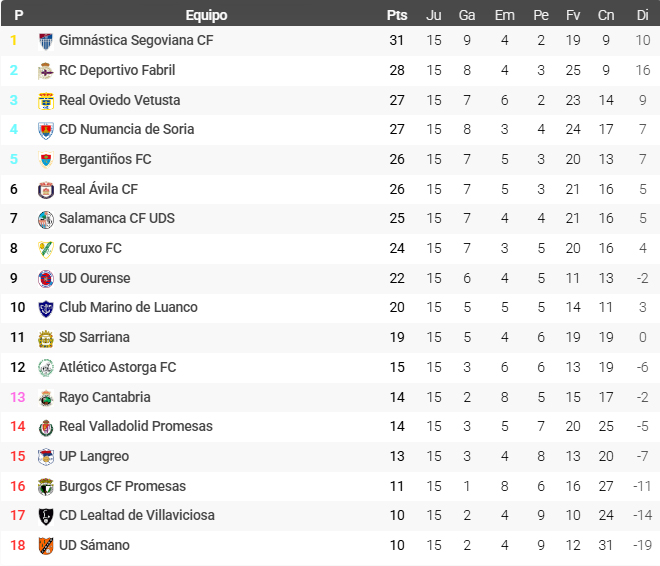
Task: Open CD Lealtad de Villaviciosa team page
Action: [137, 515]
